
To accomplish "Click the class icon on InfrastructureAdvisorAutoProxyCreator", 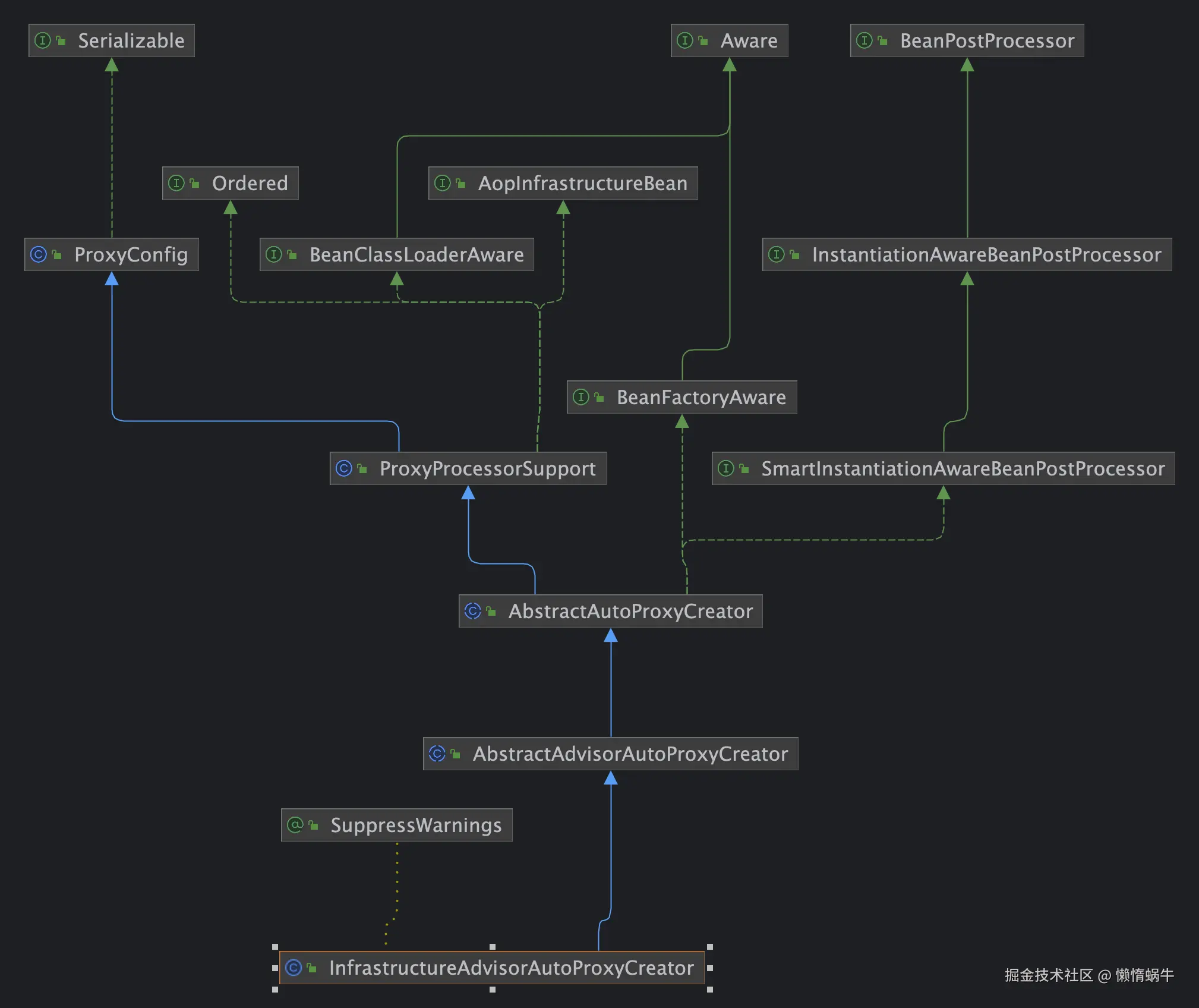I will click(x=294, y=968).
